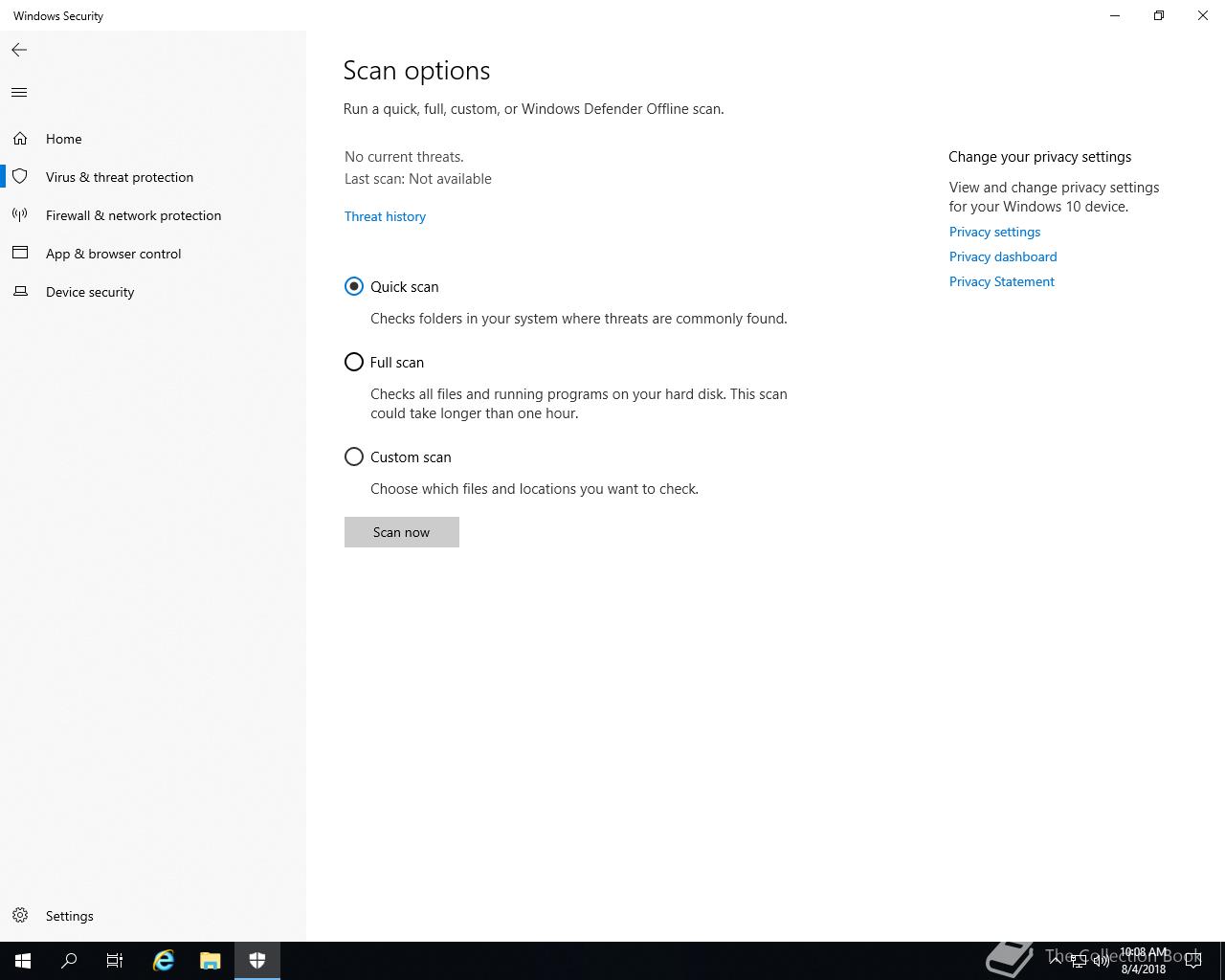Open the Action Center notifications icon

point(1193,961)
